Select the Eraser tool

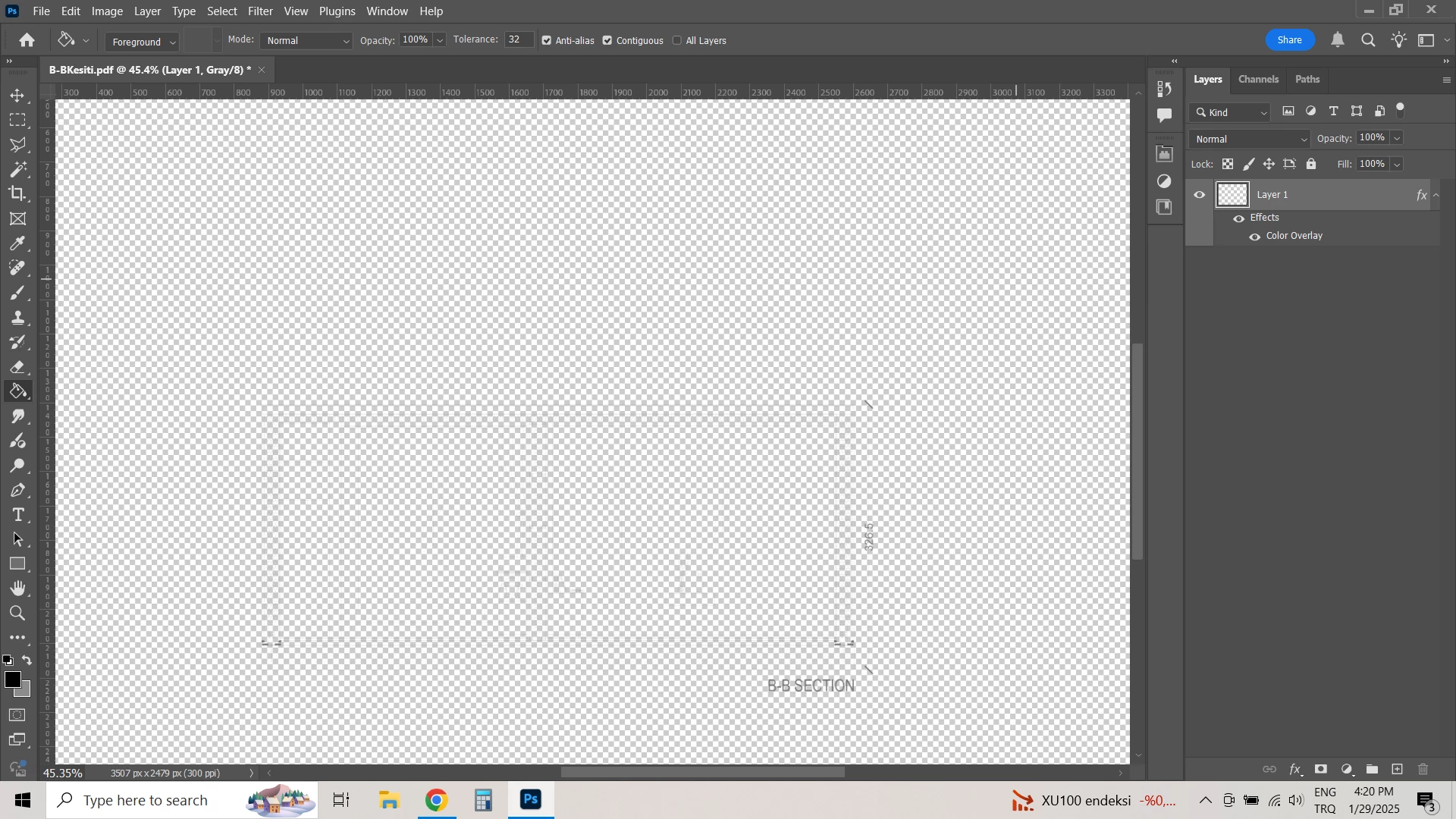[17, 368]
